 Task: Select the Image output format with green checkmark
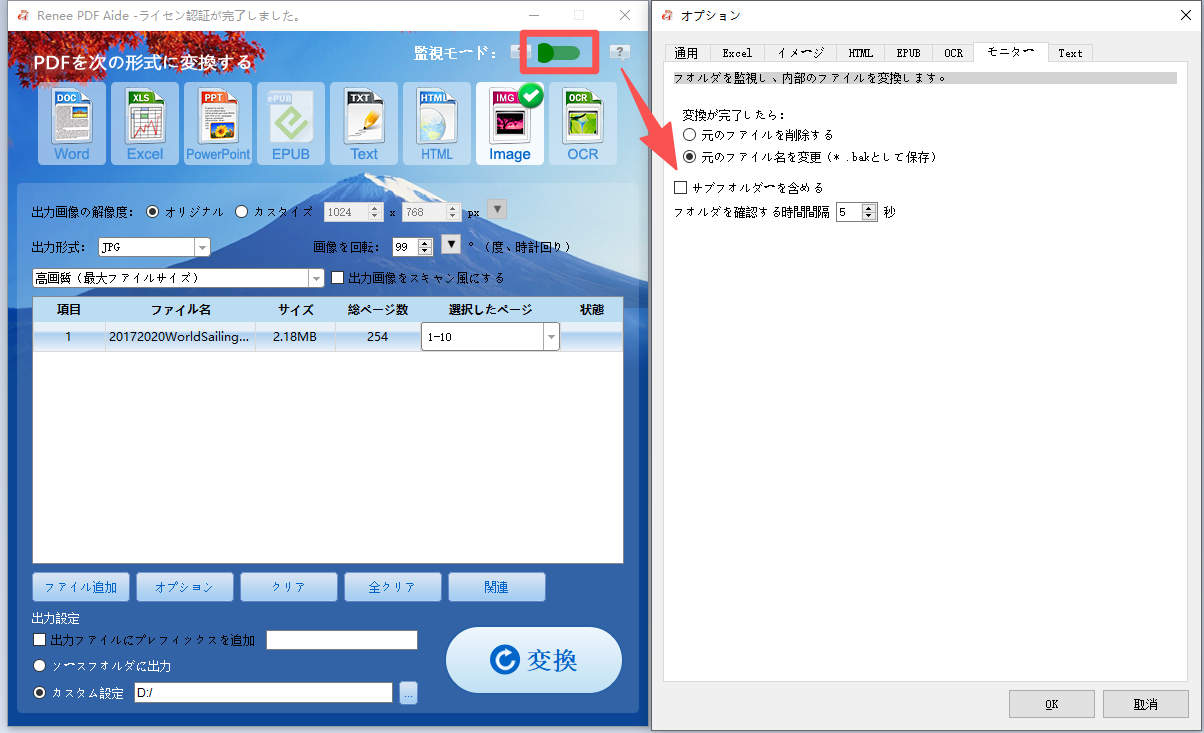[x=510, y=122]
